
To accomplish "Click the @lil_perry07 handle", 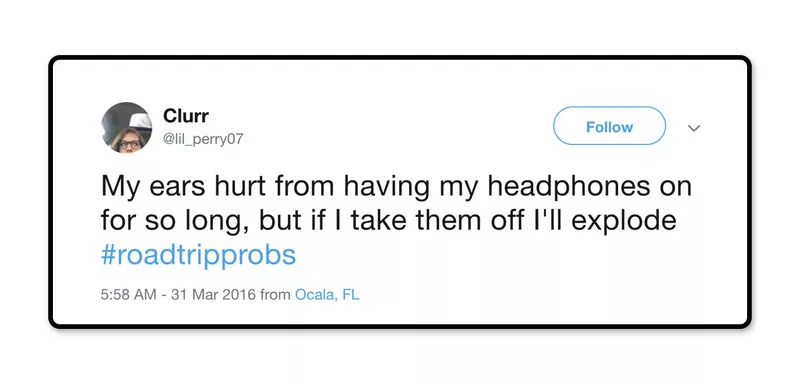I will pos(203,138).
